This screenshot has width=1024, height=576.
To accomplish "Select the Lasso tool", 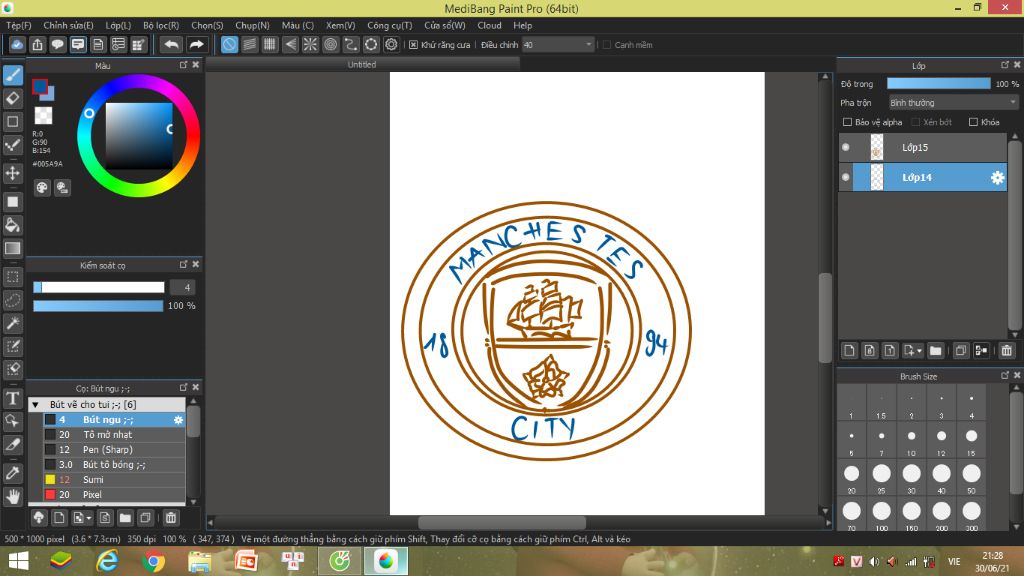I will (12, 300).
